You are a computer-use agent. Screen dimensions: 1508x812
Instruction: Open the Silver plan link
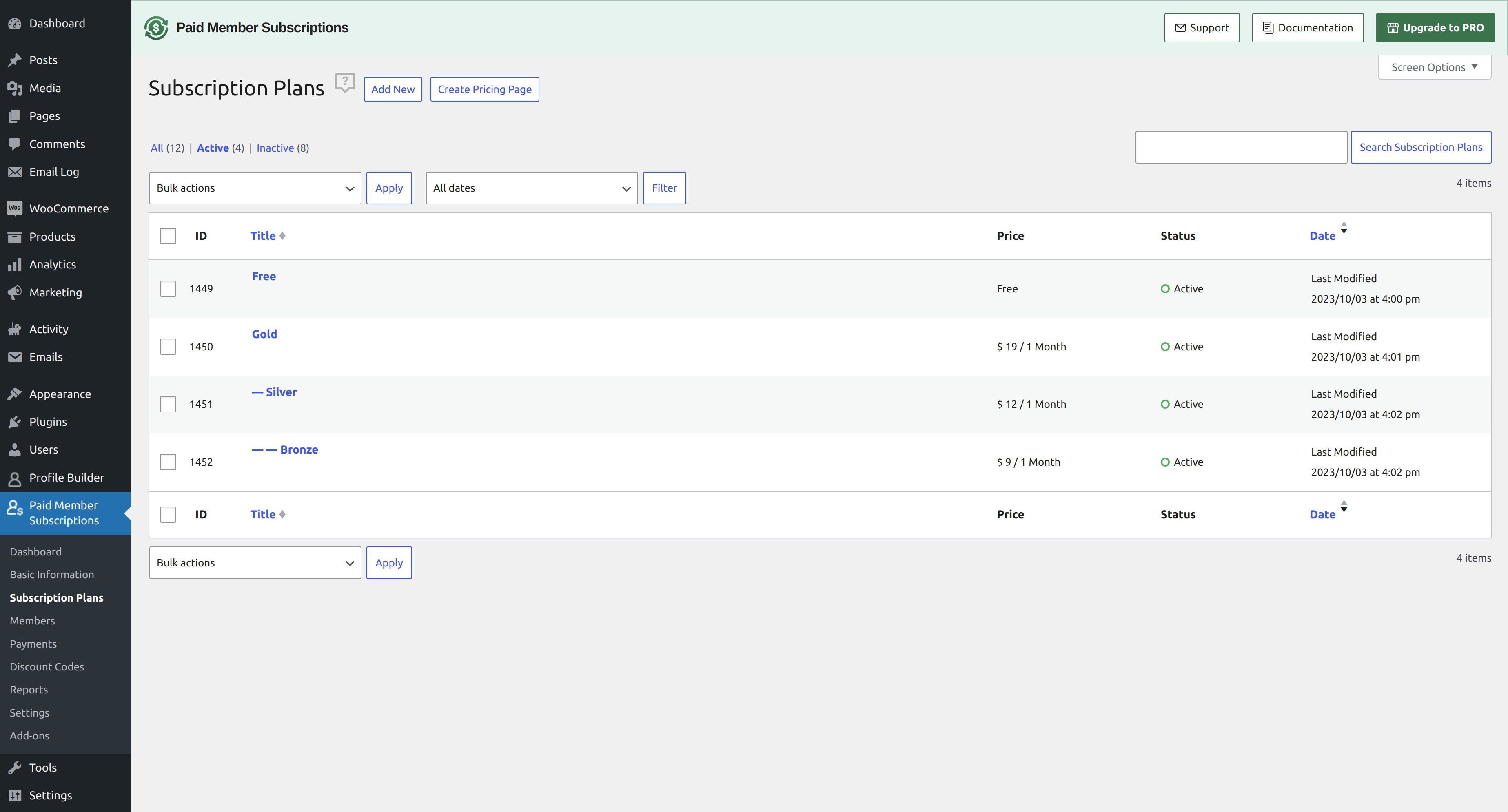[281, 392]
